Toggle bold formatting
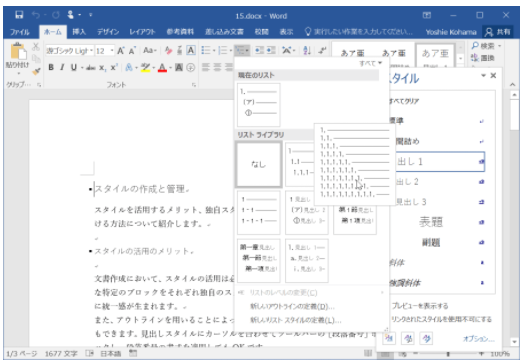Screen dimensions: 523x362 click(x=51, y=67)
